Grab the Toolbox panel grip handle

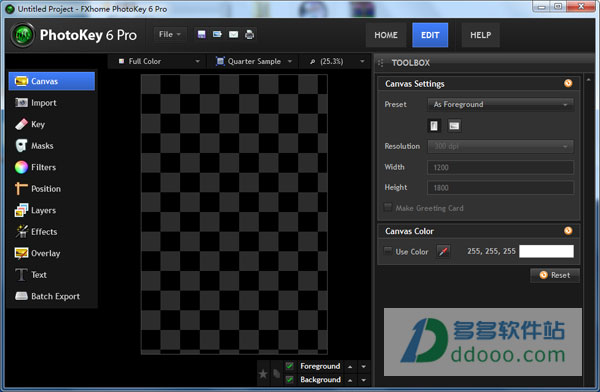tap(381, 63)
